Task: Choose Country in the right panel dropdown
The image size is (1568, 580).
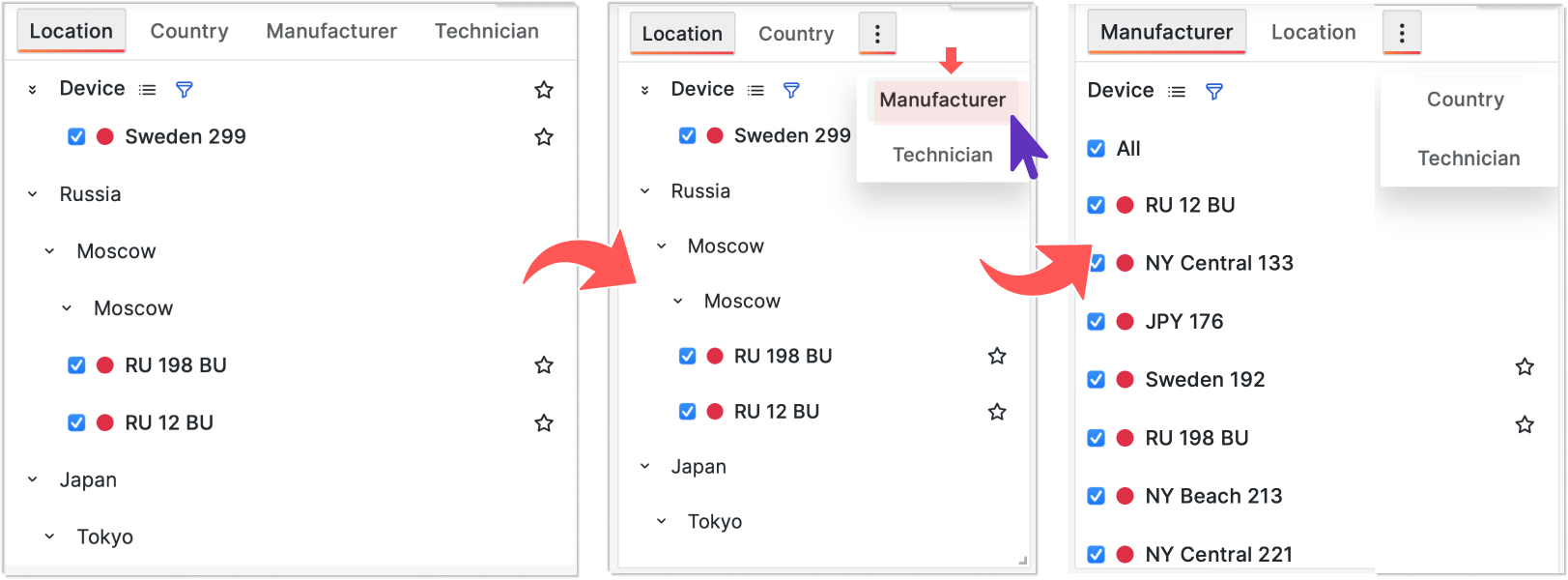Action: pyautogui.click(x=1465, y=100)
